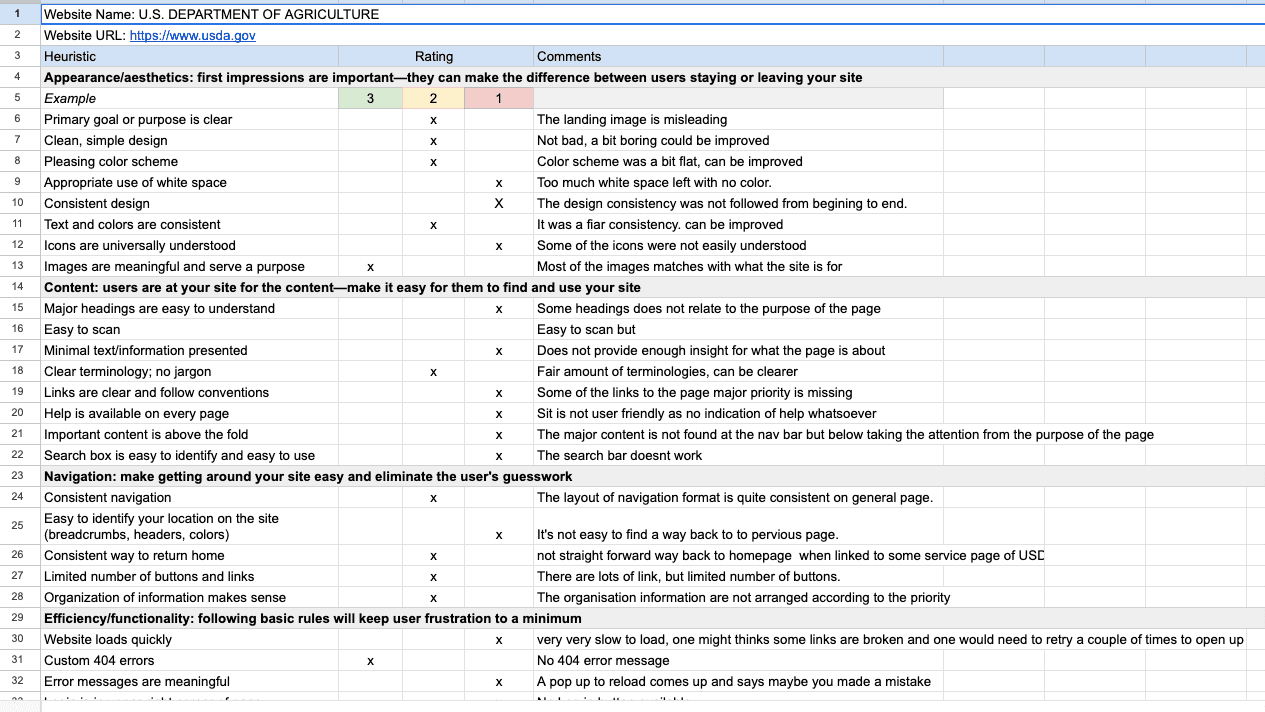
Task: Click the Comments header cell
Action: (x=737, y=56)
